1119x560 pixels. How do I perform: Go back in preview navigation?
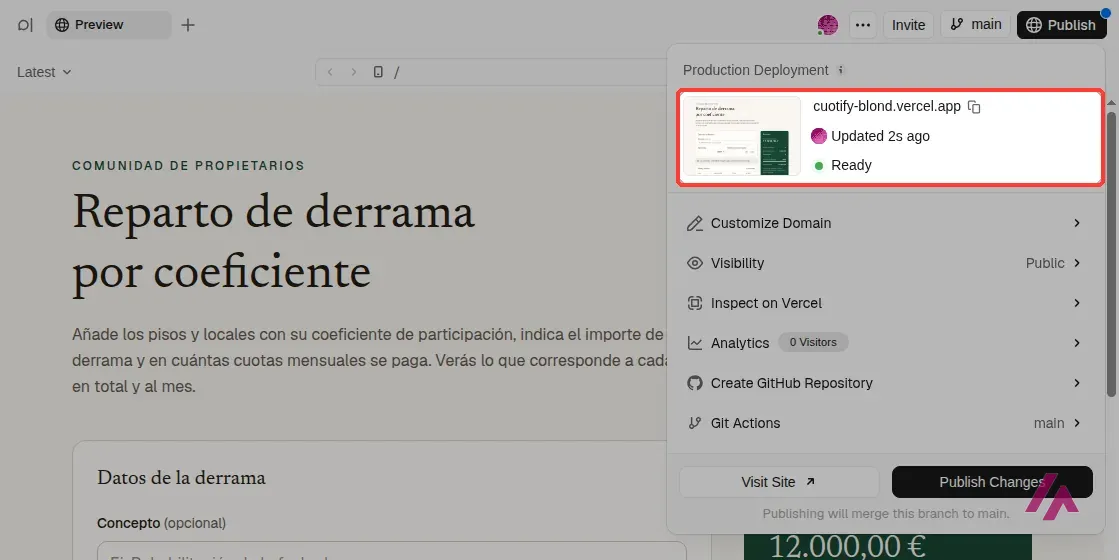pyautogui.click(x=330, y=72)
